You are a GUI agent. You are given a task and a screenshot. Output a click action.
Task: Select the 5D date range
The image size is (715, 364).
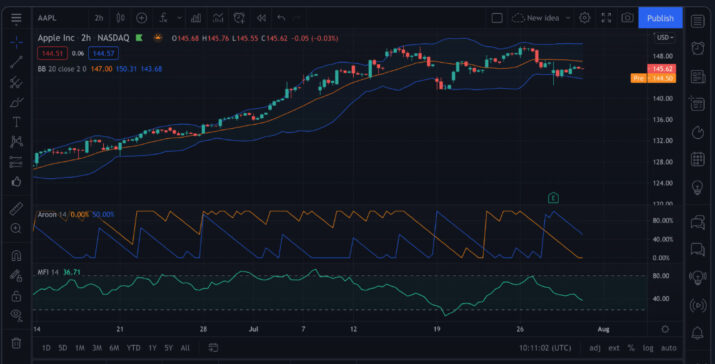click(x=63, y=348)
